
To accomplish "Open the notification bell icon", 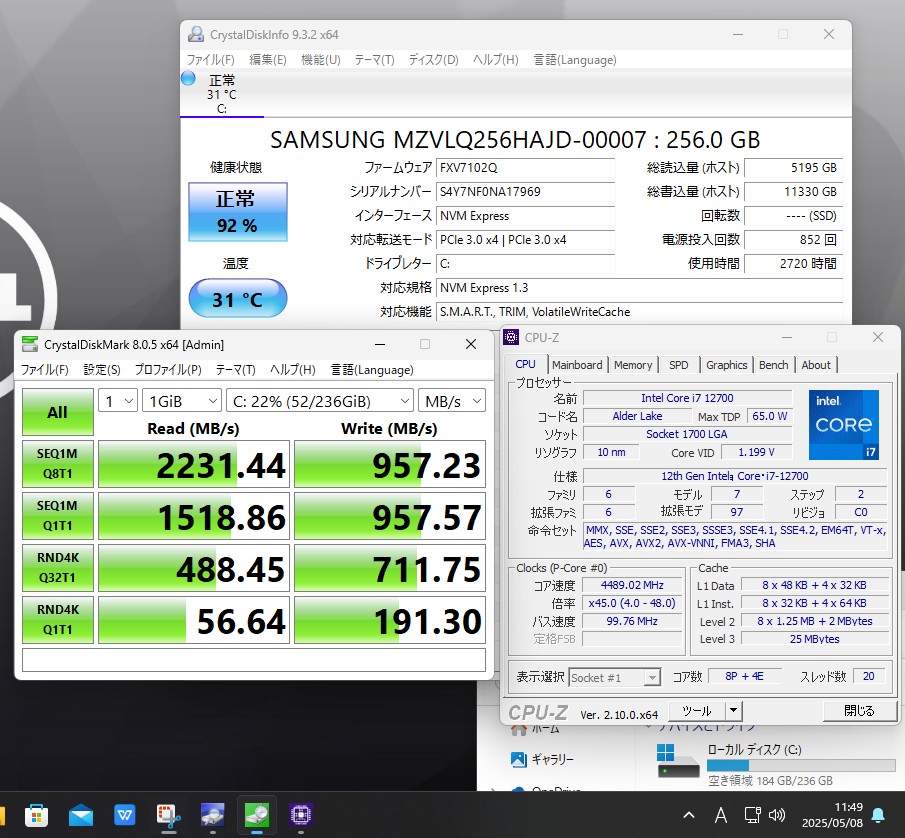I will pos(878,815).
